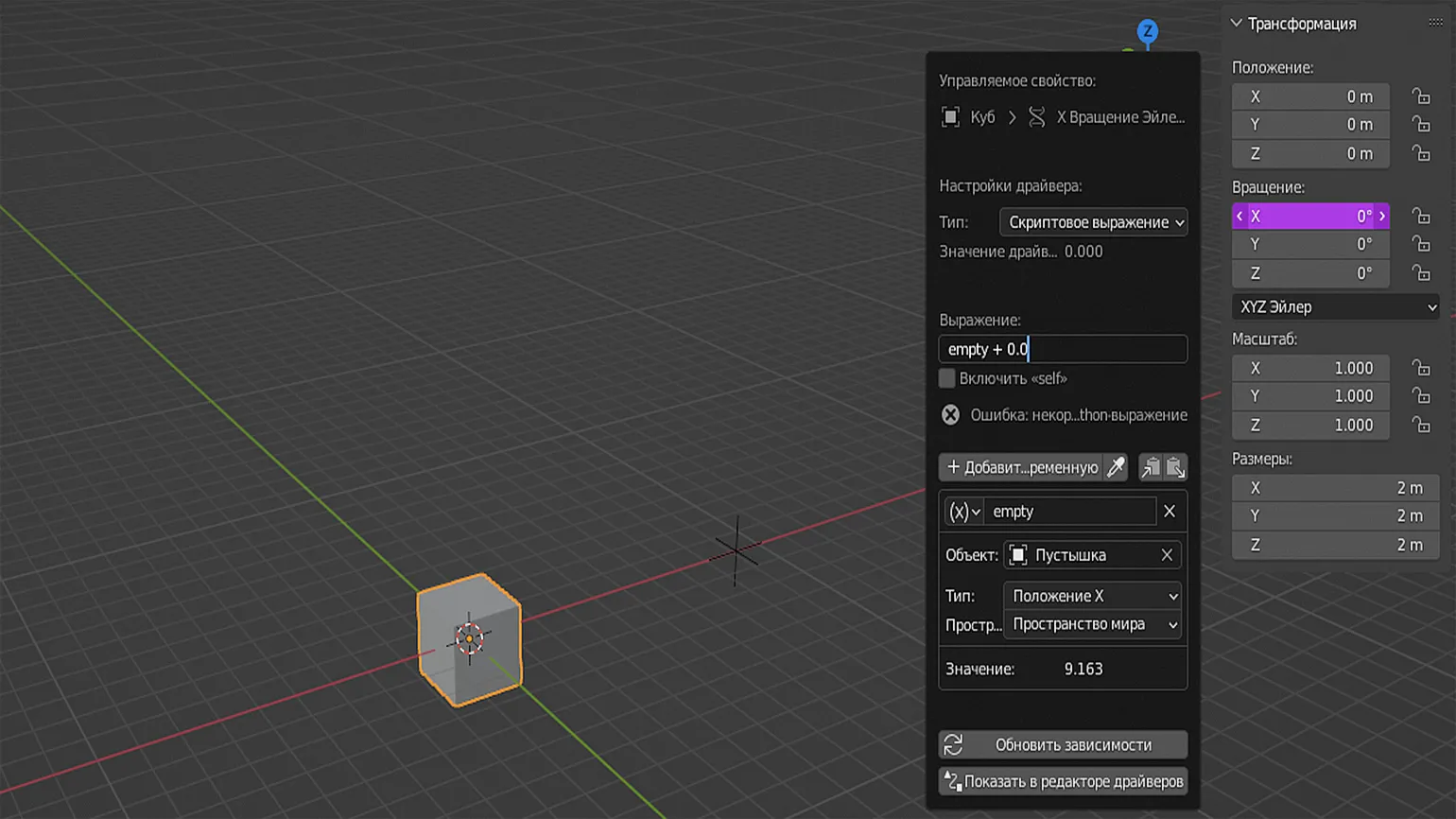The height and width of the screenshot is (819, 1456).
Task: Toggle lock for Вращение Y
Action: [x=1420, y=244]
